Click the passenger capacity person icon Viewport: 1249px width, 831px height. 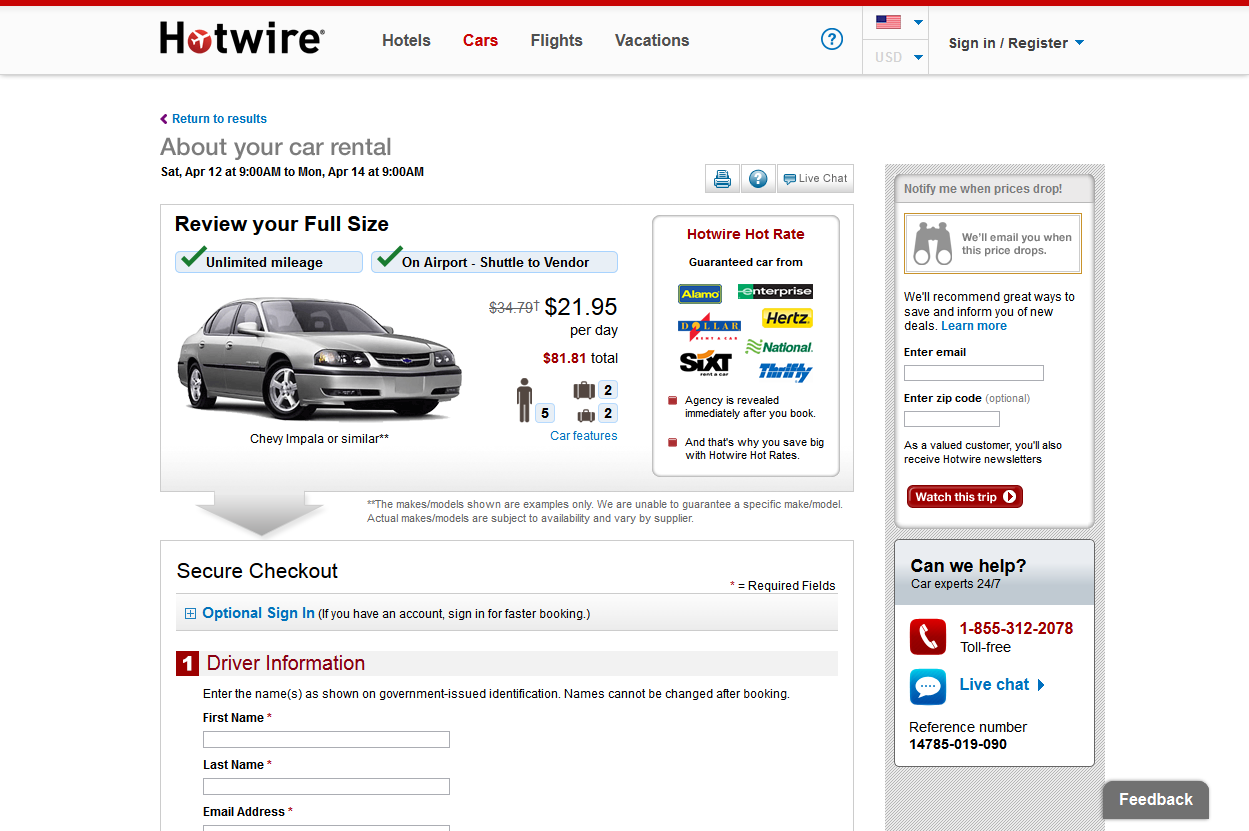tap(524, 400)
